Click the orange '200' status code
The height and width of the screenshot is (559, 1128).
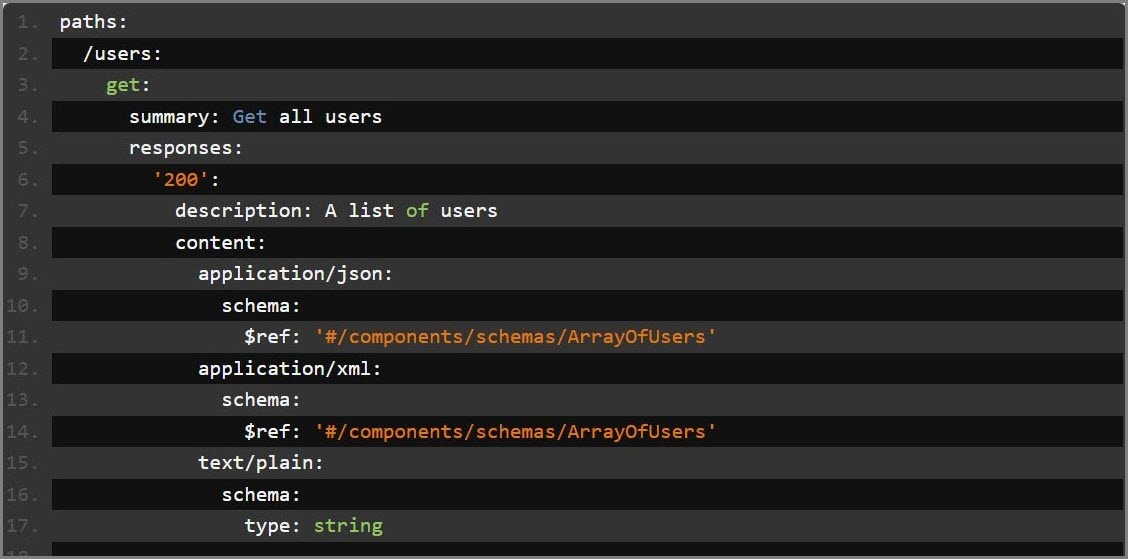pyautogui.click(x=181, y=180)
